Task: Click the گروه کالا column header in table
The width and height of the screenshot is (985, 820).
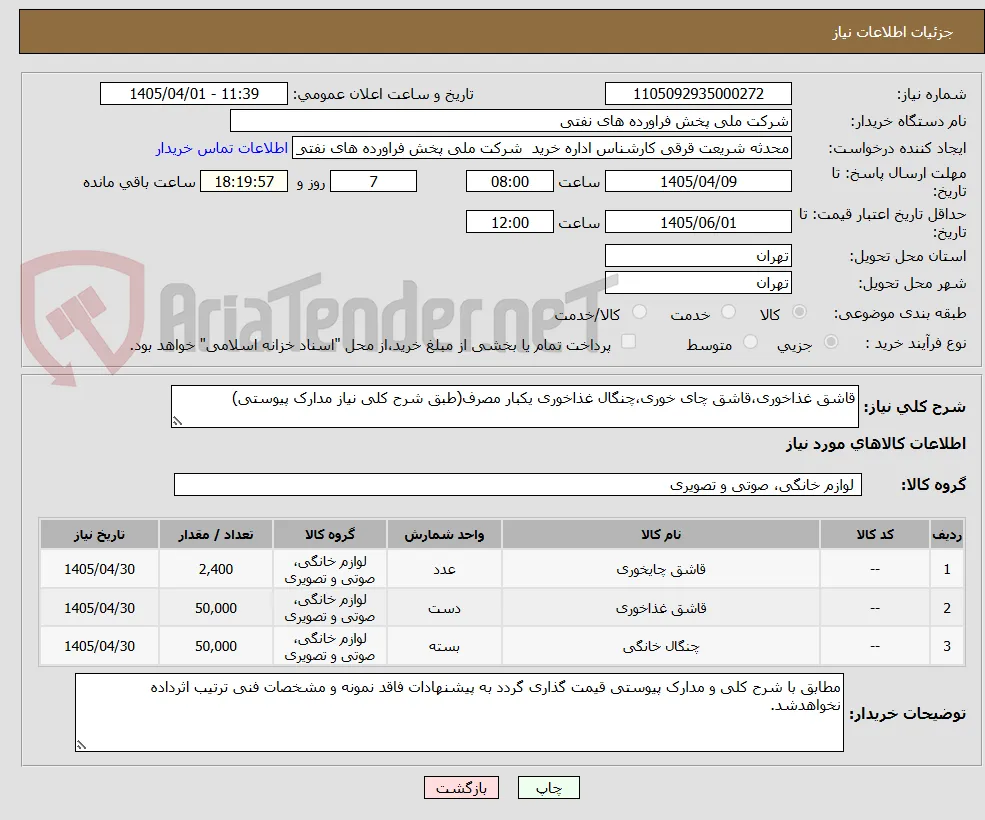Action: coord(330,534)
